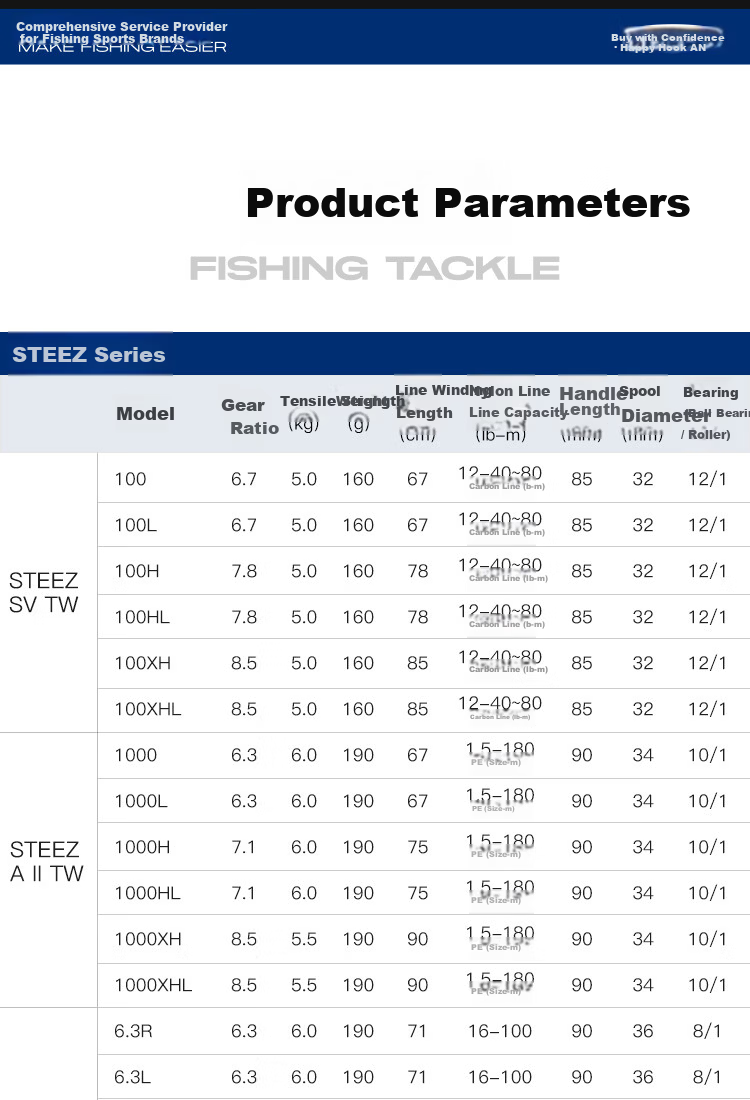Click spool diameter '34' in the 1000H row

[x=643, y=847]
